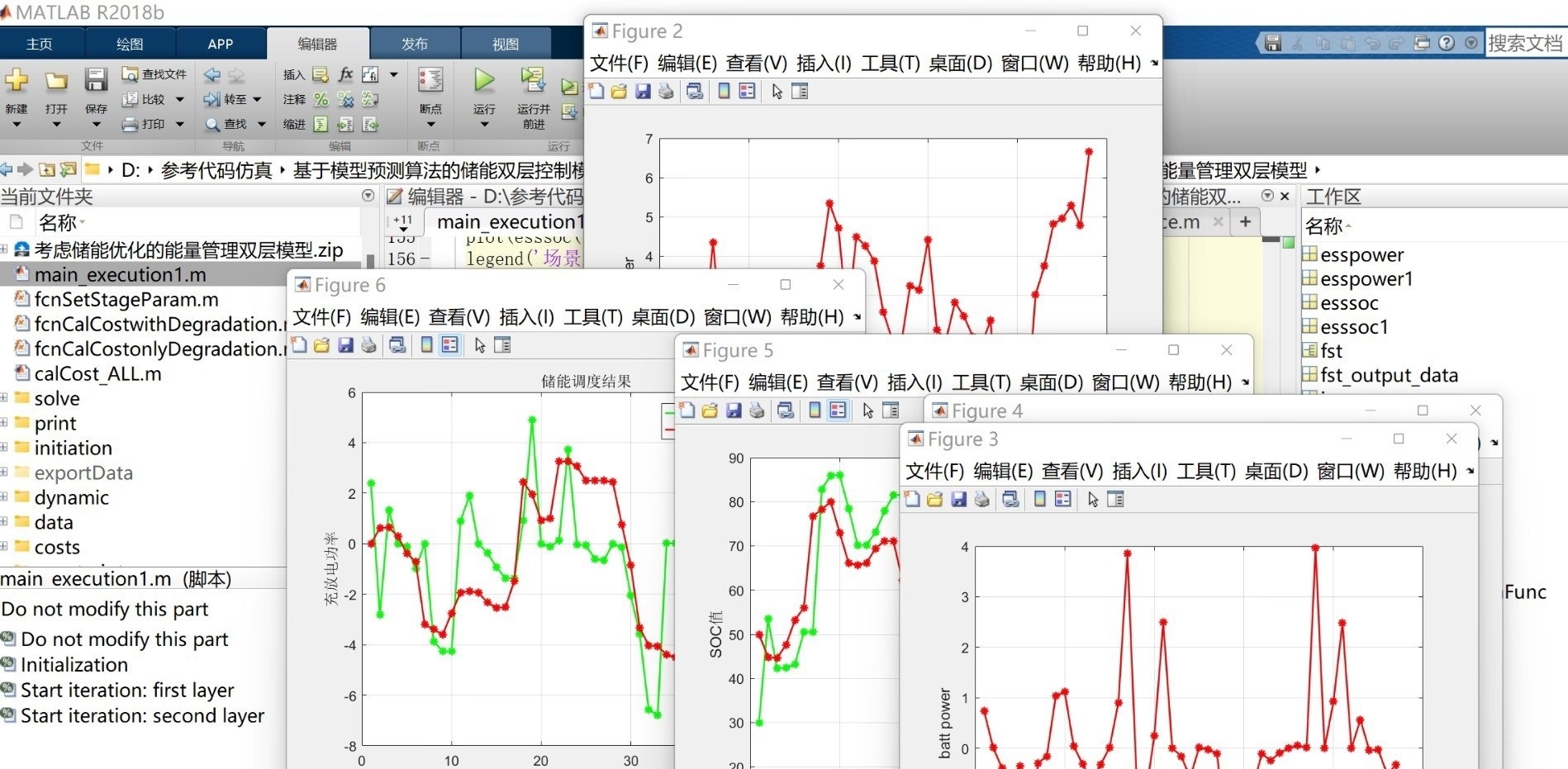Click the view (视图) ribbon tab
This screenshot has width=1568, height=769.
[506, 44]
